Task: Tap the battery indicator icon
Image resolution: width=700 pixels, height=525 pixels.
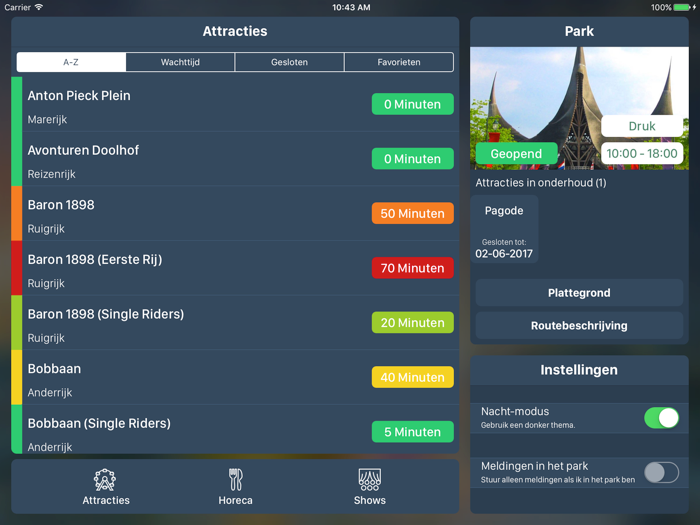Action: (x=684, y=7)
